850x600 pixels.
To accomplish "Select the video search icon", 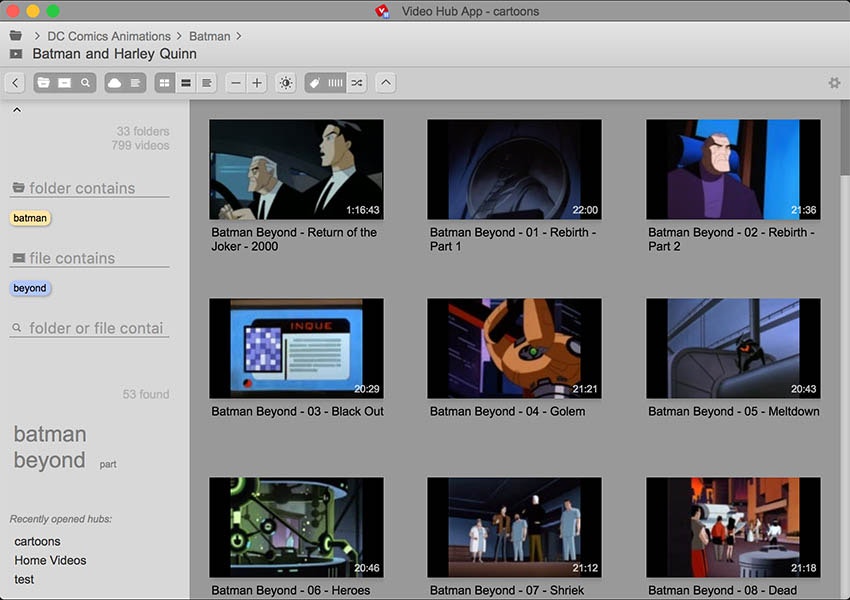I will pos(64,82).
